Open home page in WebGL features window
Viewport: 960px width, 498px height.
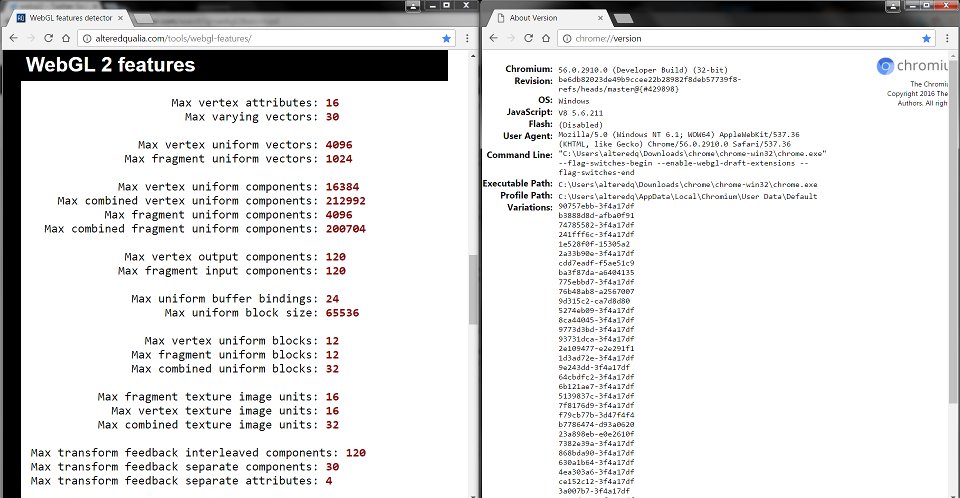point(66,38)
